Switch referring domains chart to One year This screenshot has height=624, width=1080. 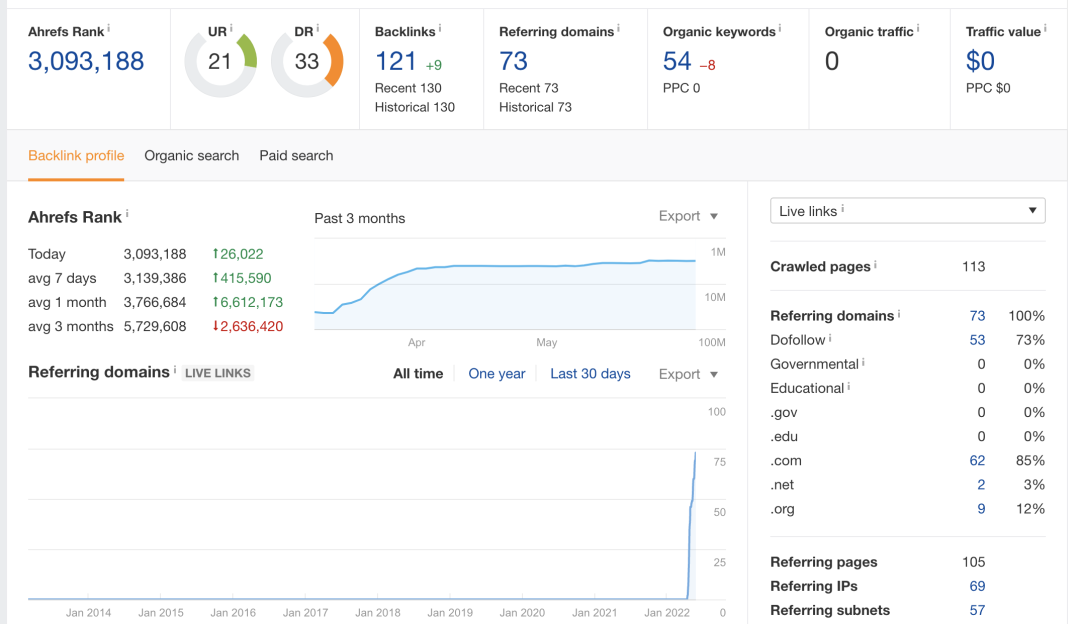496,374
